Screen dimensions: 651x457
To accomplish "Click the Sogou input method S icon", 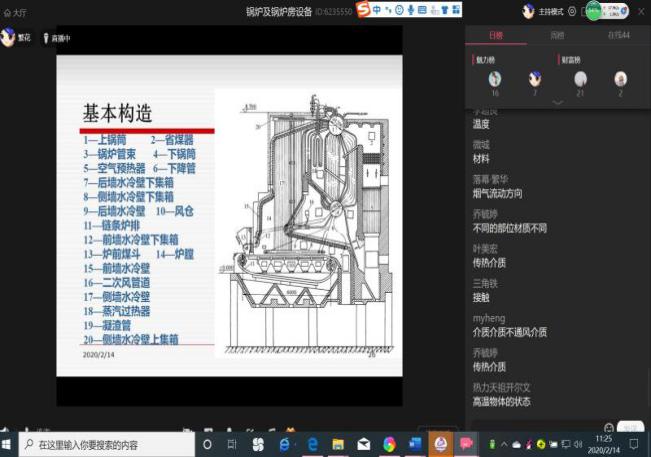I will pyautogui.click(x=364, y=10).
